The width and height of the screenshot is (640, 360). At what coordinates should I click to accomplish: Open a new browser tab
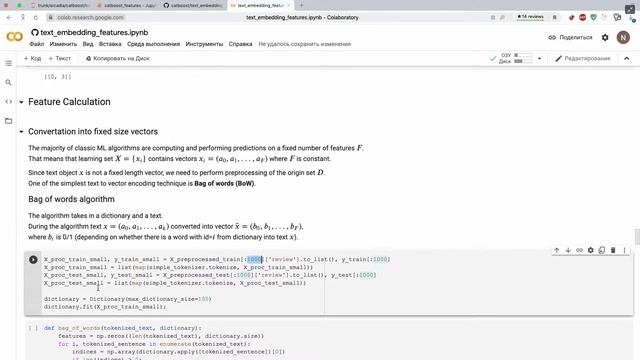pos(302,5)
